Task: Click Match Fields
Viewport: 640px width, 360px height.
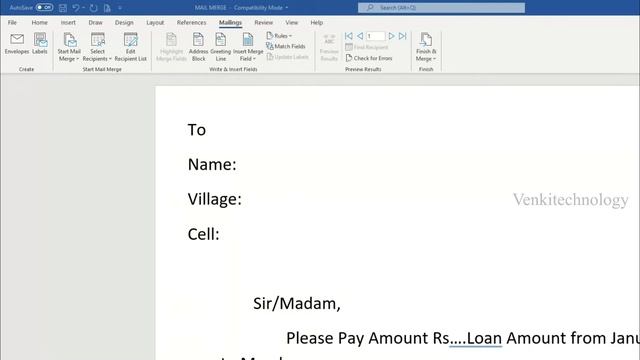Action: (x=286, y=47)
